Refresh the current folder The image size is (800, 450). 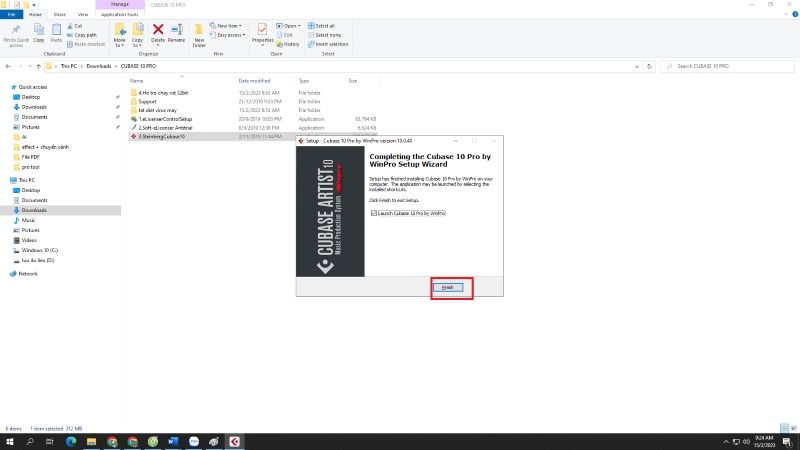[649, 66]
